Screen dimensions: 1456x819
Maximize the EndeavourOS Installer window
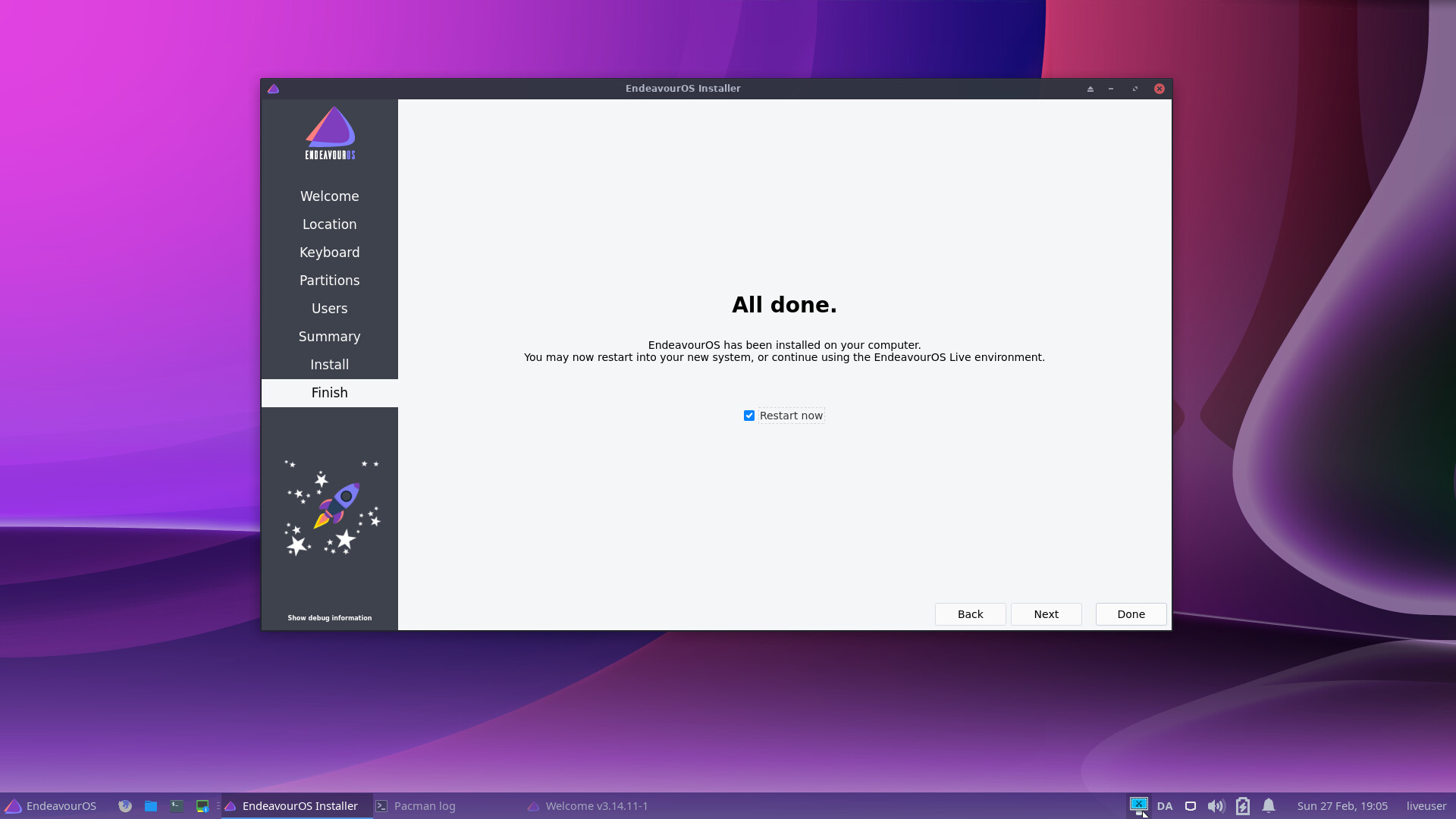1135,89
